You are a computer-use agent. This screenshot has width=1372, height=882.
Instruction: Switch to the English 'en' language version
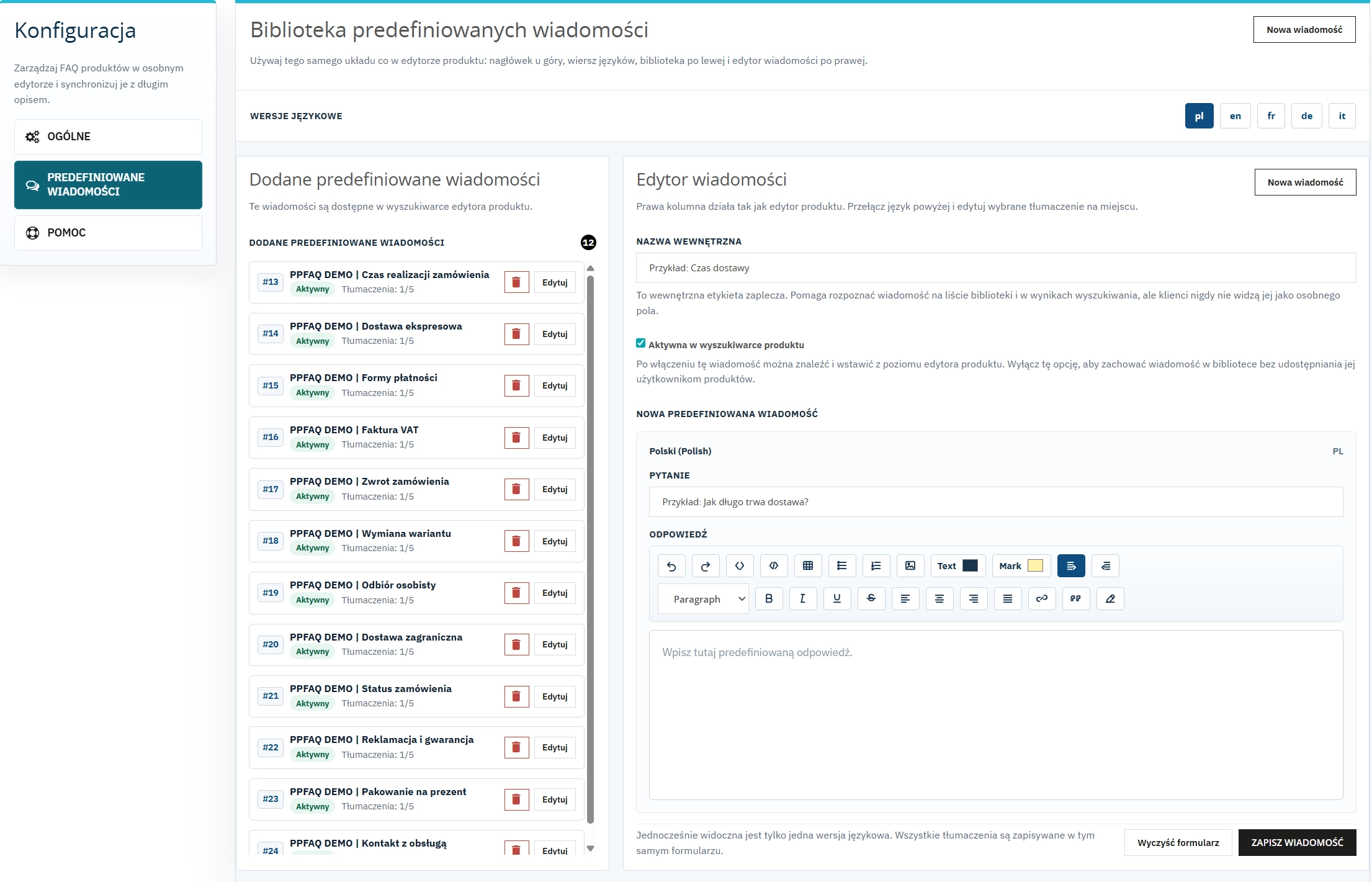click(x=1235, y=115)
